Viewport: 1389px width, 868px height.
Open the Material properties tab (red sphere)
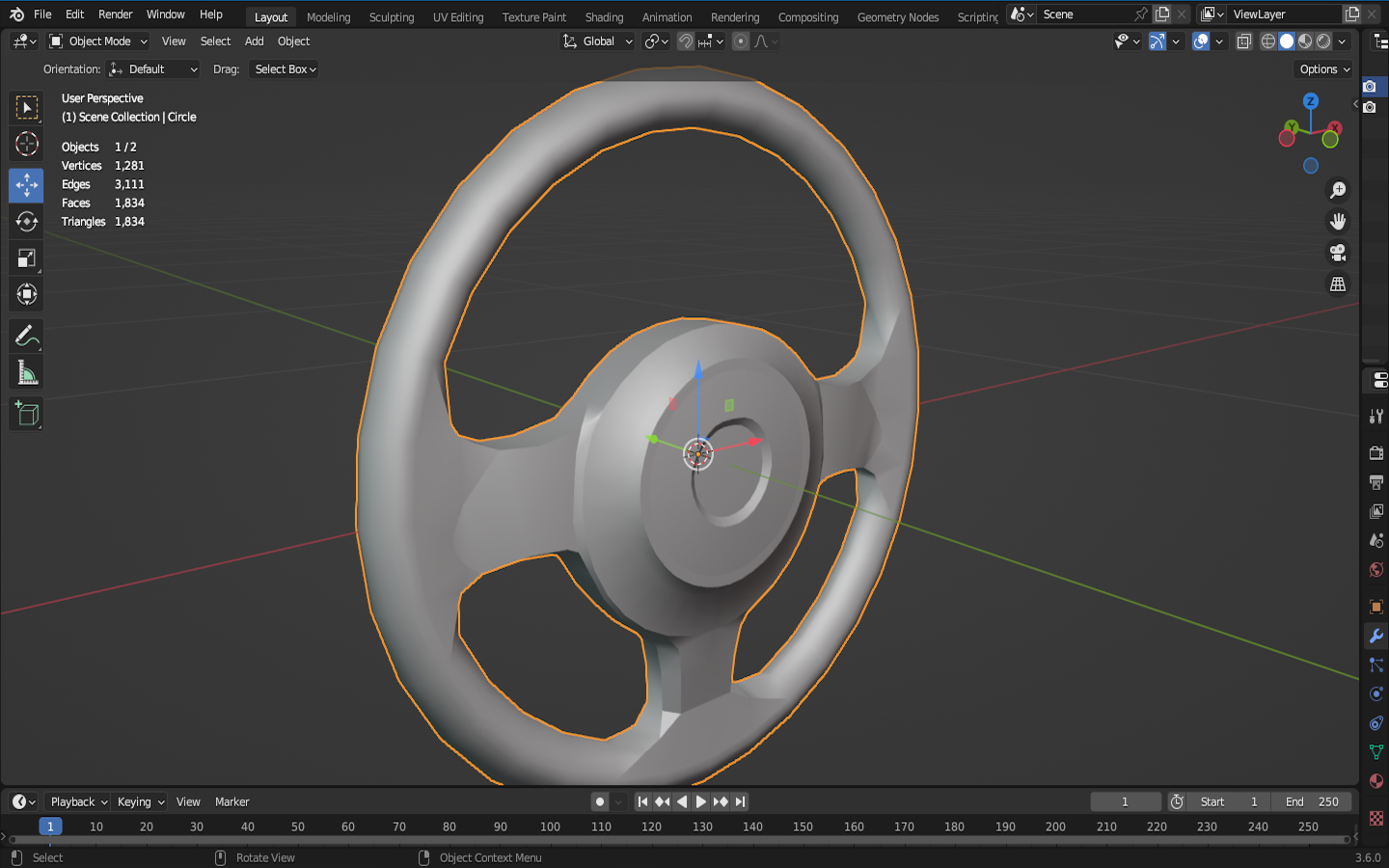[1376, 780]
